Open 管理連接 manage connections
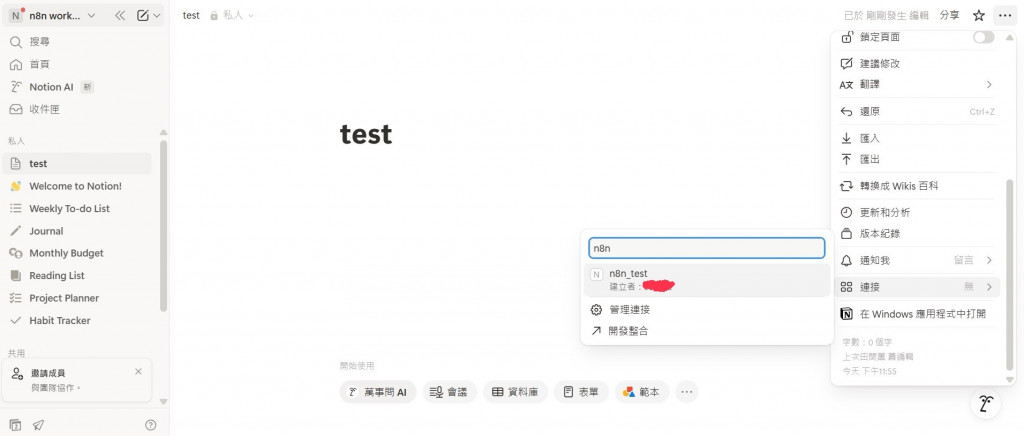 pos(707,310)
